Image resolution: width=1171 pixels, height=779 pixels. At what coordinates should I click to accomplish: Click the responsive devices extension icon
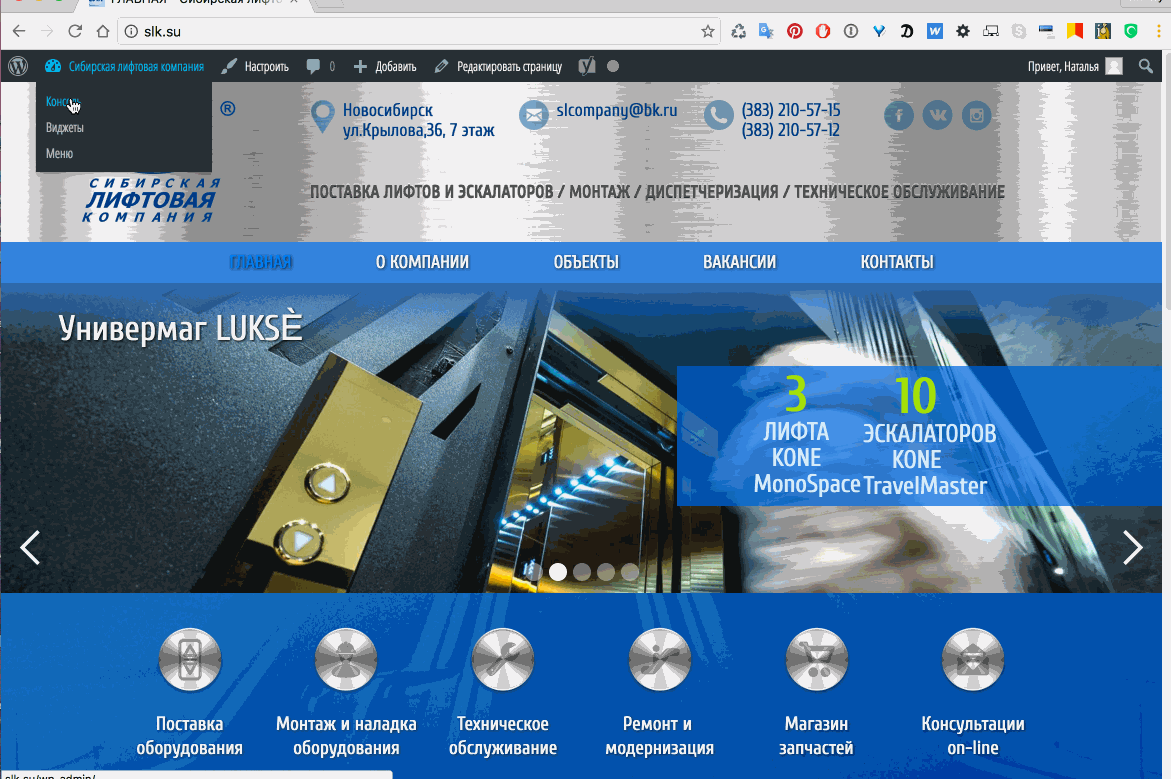pyautogui.click(x=991, y=31)
